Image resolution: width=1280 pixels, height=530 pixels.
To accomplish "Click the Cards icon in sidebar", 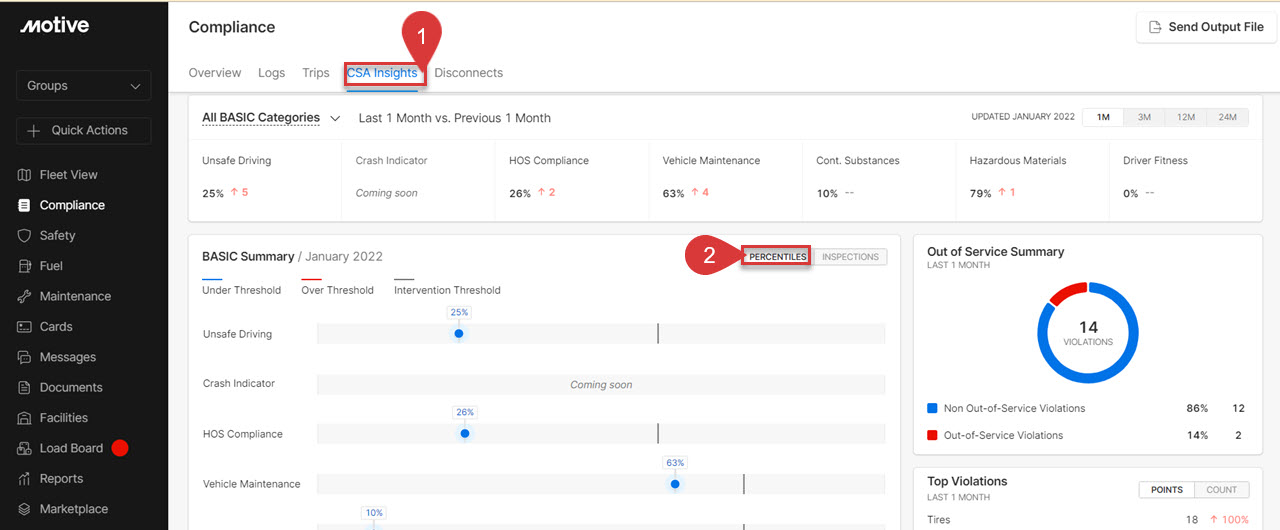I will pyautogui.click(x=25, y=327).
